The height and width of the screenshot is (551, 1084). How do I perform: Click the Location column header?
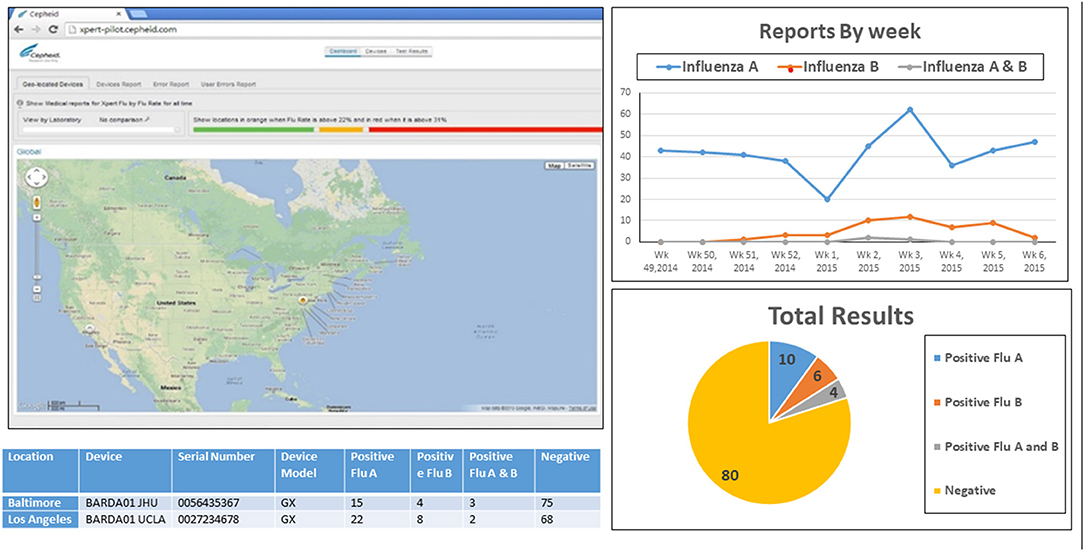coord(40,471)
